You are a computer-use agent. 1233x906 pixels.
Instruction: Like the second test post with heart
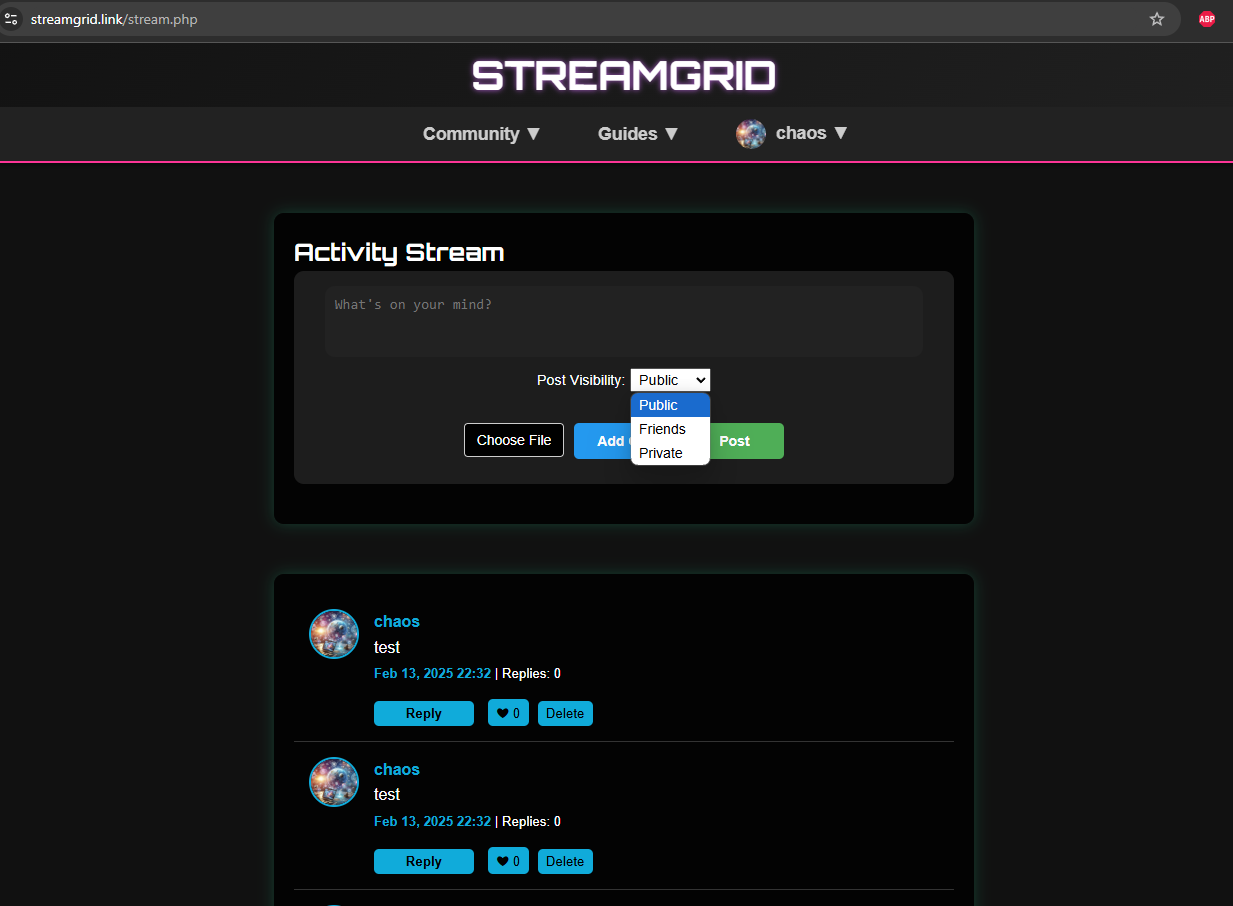click(508, 861)
